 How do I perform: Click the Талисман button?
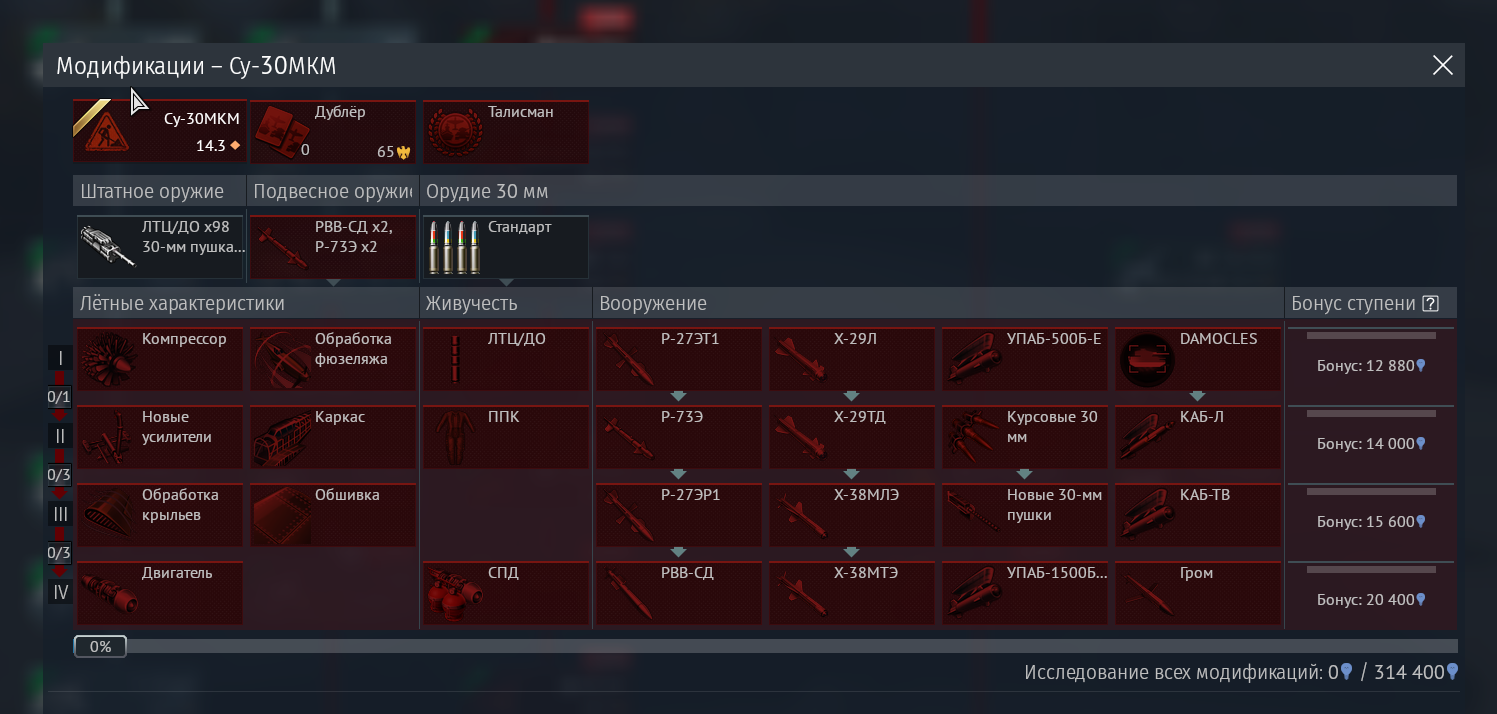506,131
